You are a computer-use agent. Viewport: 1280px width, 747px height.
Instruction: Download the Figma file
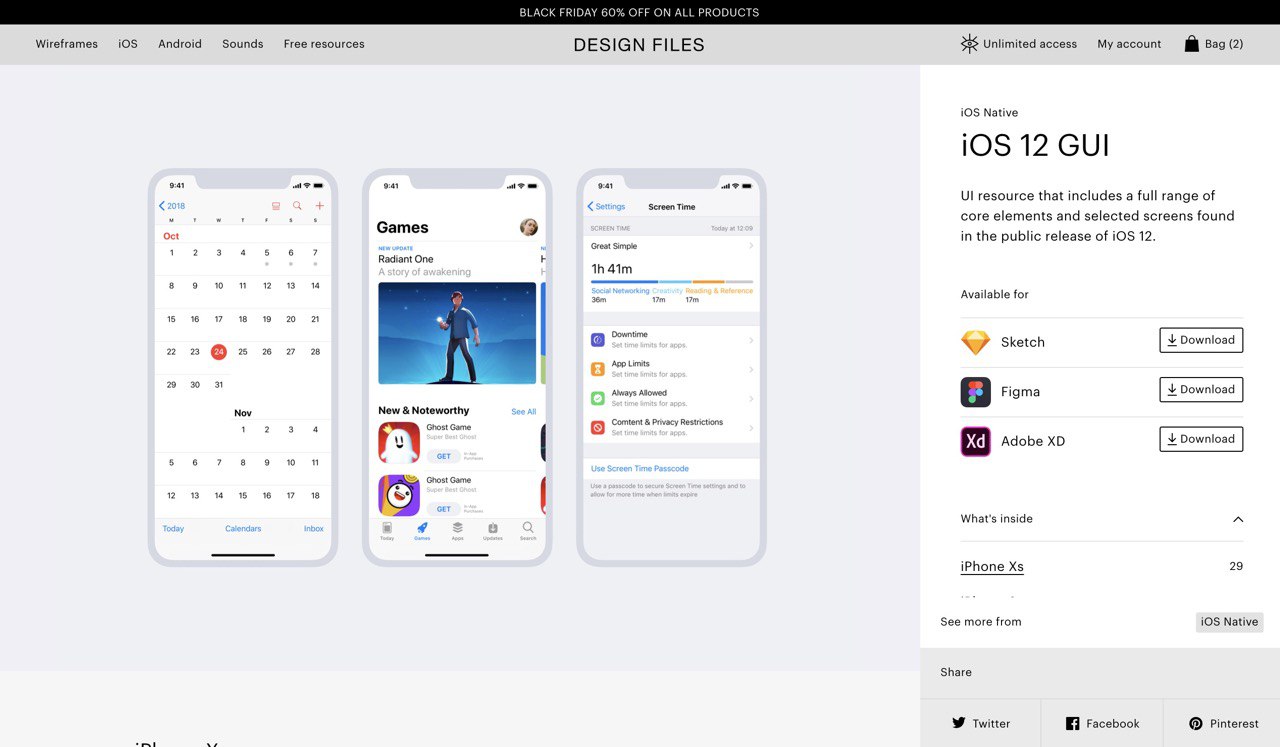[1201, 389]
